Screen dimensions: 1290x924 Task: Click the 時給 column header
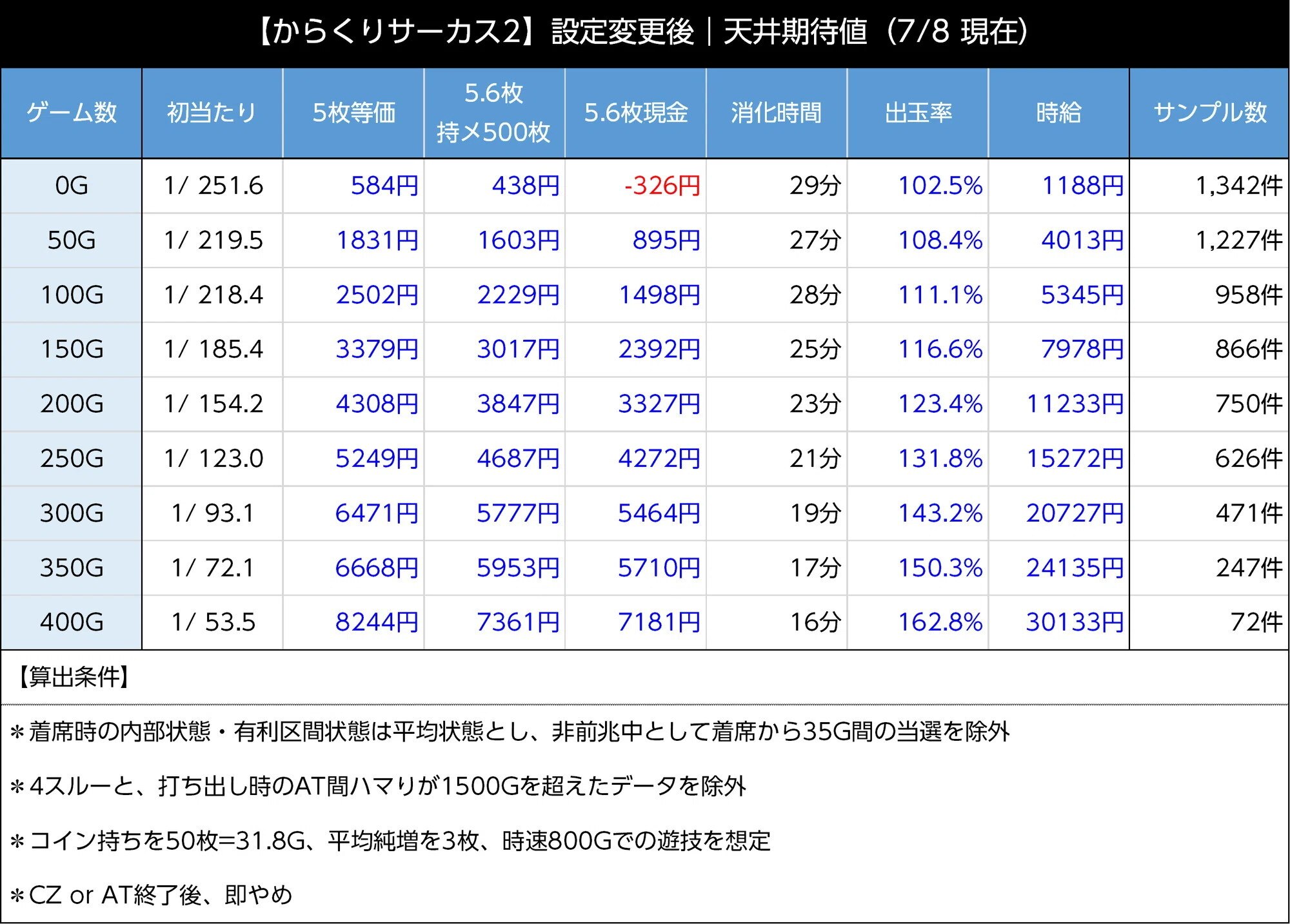click(x=1059, y=113)
